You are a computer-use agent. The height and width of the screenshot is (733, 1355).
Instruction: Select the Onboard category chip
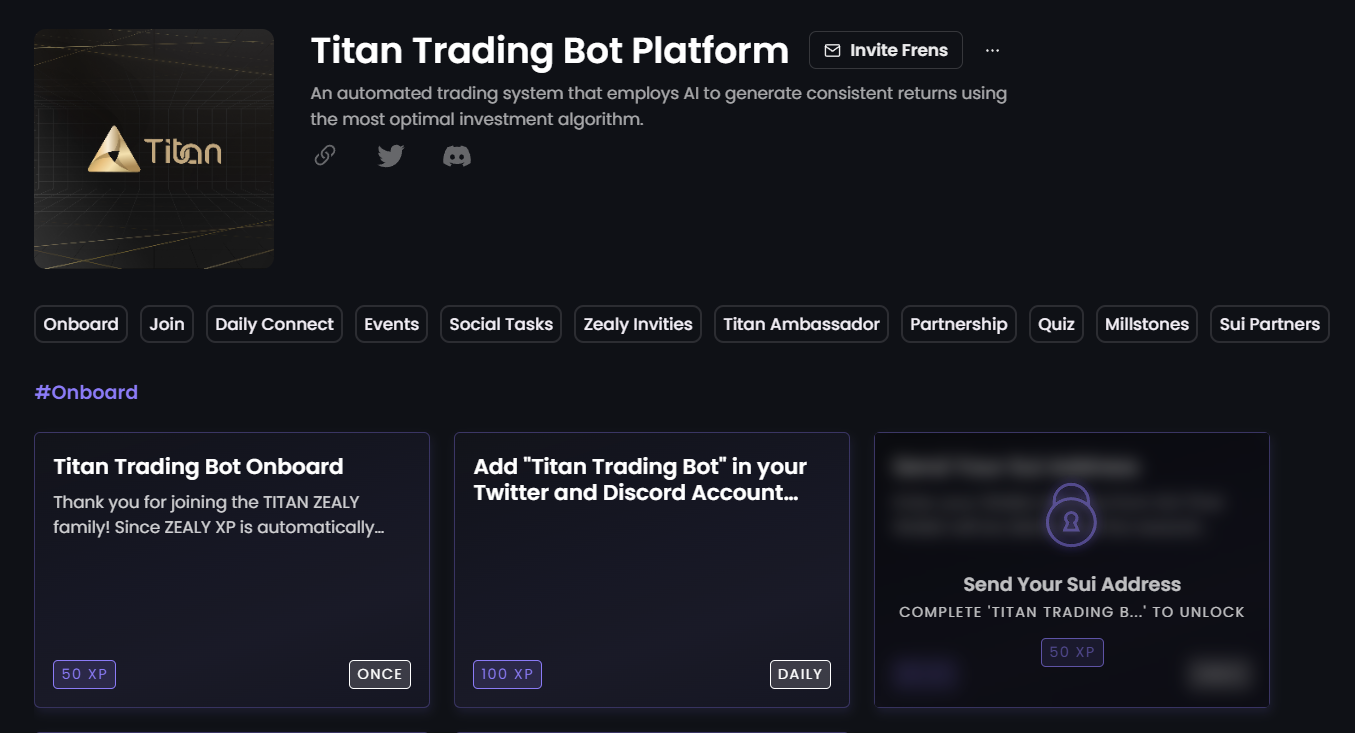pyautogui.click(x=80, y=323)
